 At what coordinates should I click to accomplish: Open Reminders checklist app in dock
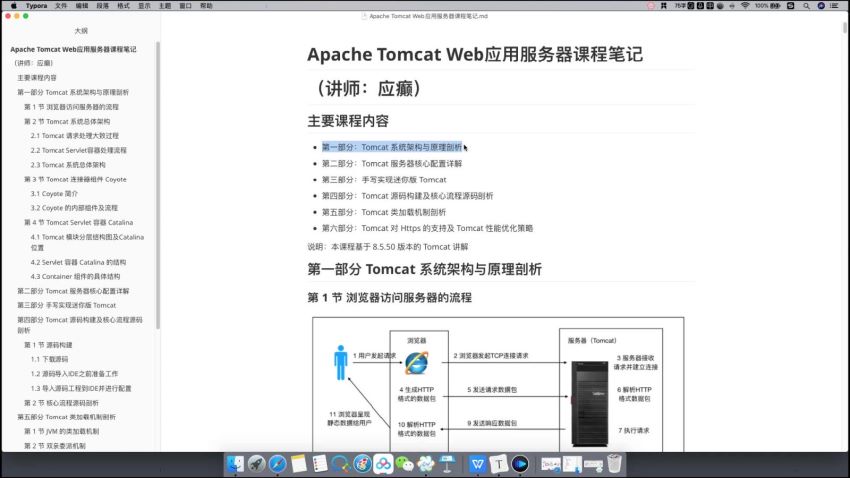320,464
